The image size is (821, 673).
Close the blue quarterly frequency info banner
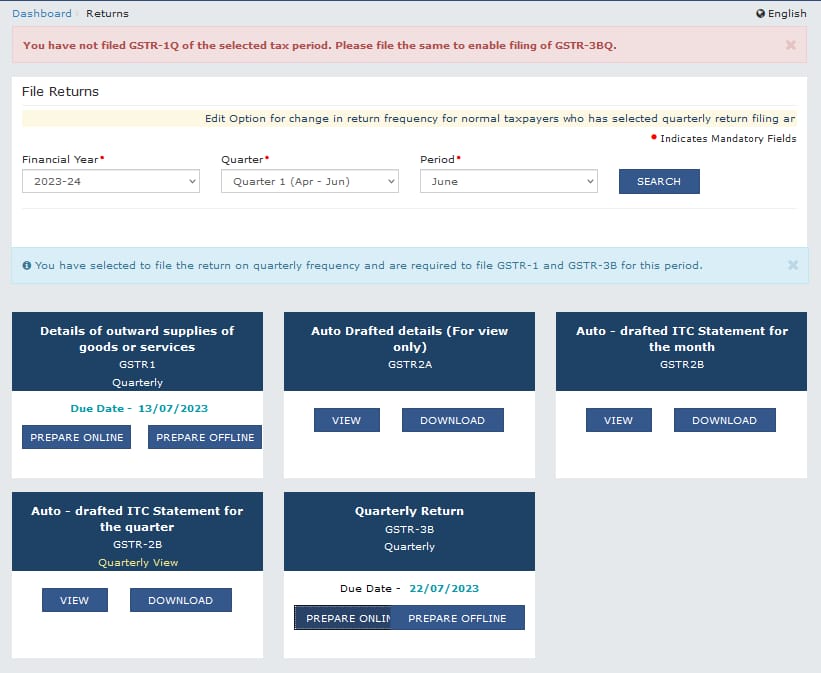[x=792, y=265]
